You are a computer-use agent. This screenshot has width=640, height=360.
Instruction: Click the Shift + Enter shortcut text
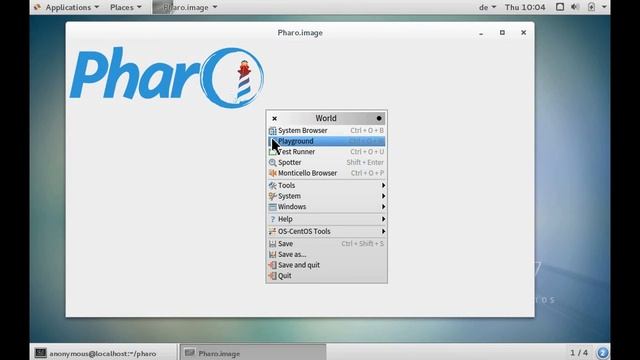(x=365, y=162)
